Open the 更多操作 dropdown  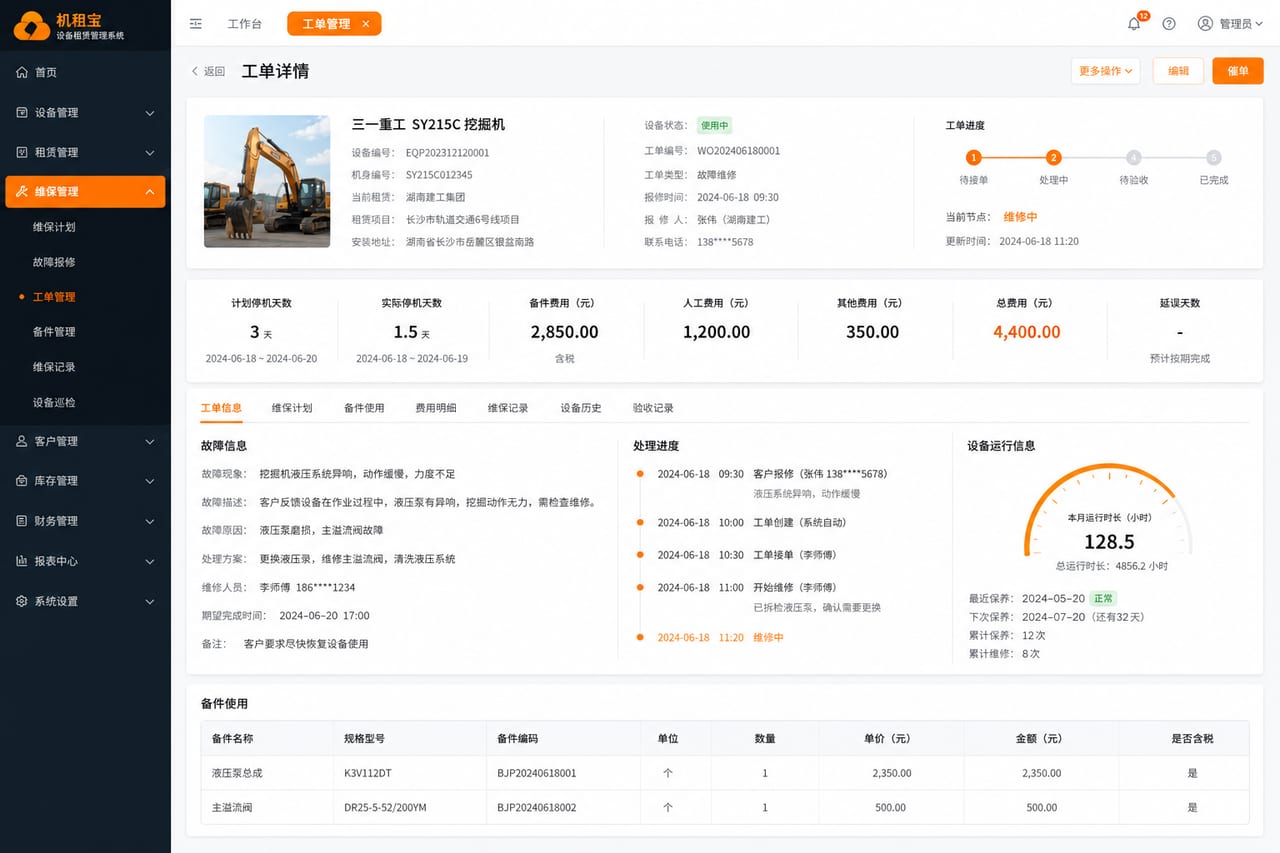[x=1105, y=71]
